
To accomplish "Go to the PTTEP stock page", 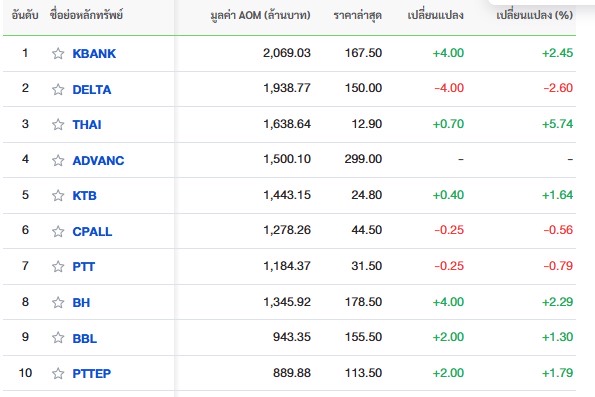I will [92, 373].
